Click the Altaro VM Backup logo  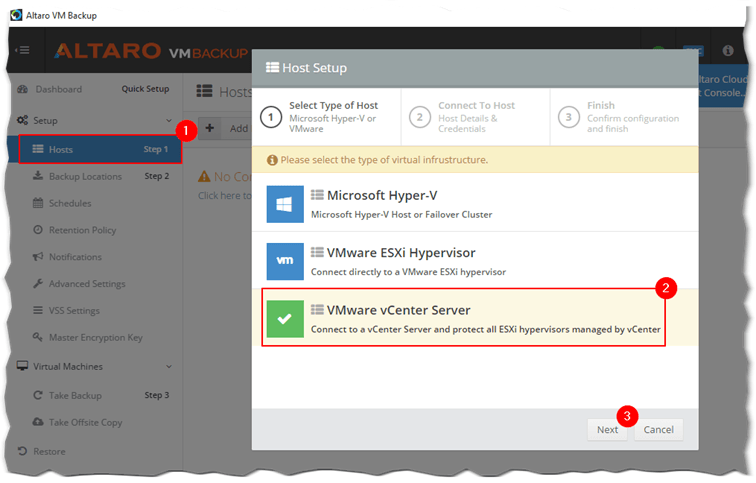click(150, 51)
